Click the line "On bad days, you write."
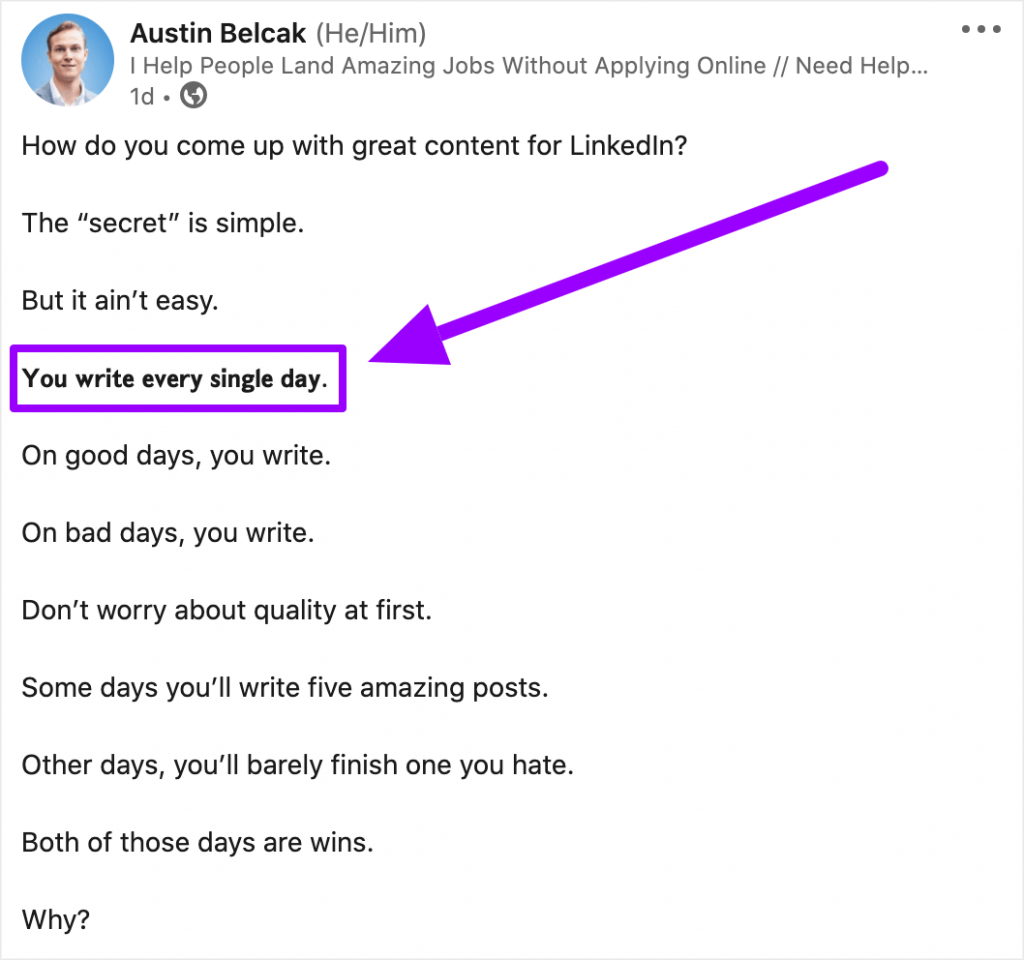This screenshot has width=1024, height=960. (168, 533)
